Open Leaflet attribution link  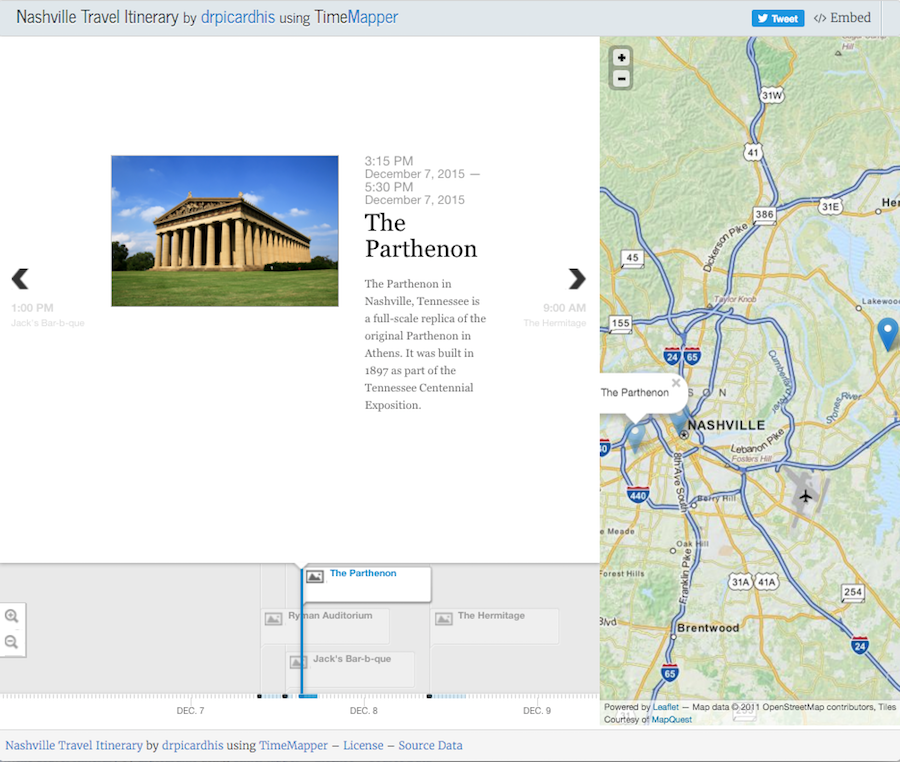(665, 707)
